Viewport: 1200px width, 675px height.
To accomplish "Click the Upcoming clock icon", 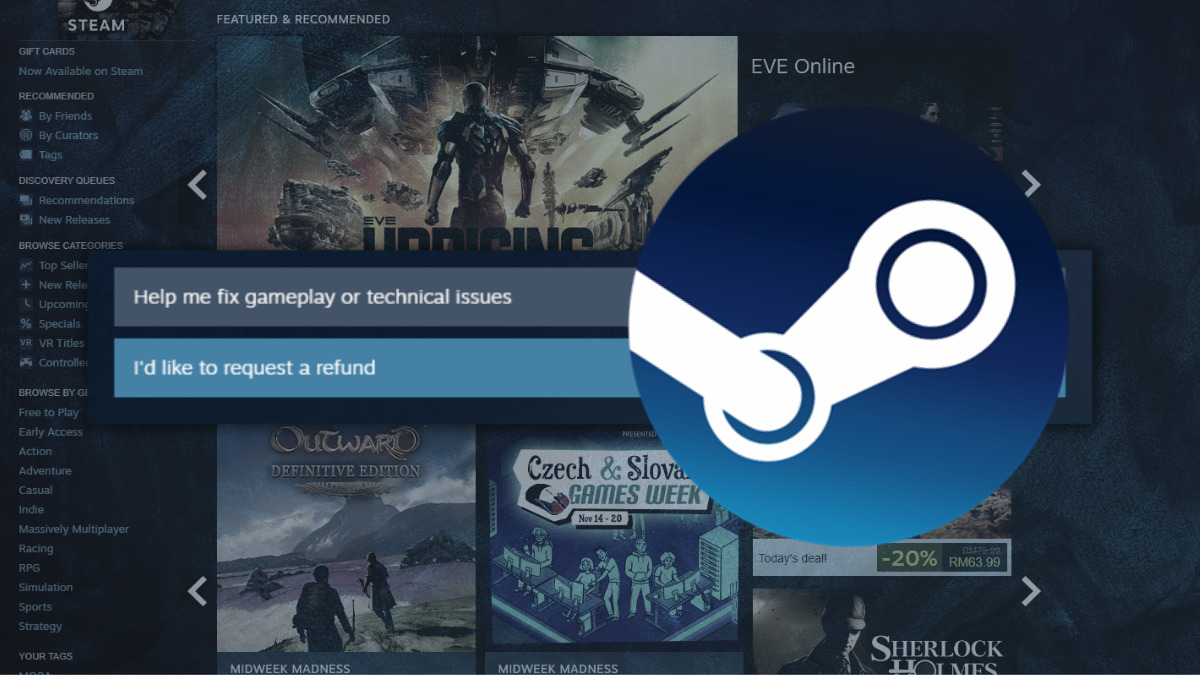I will [x=28, y=304].
